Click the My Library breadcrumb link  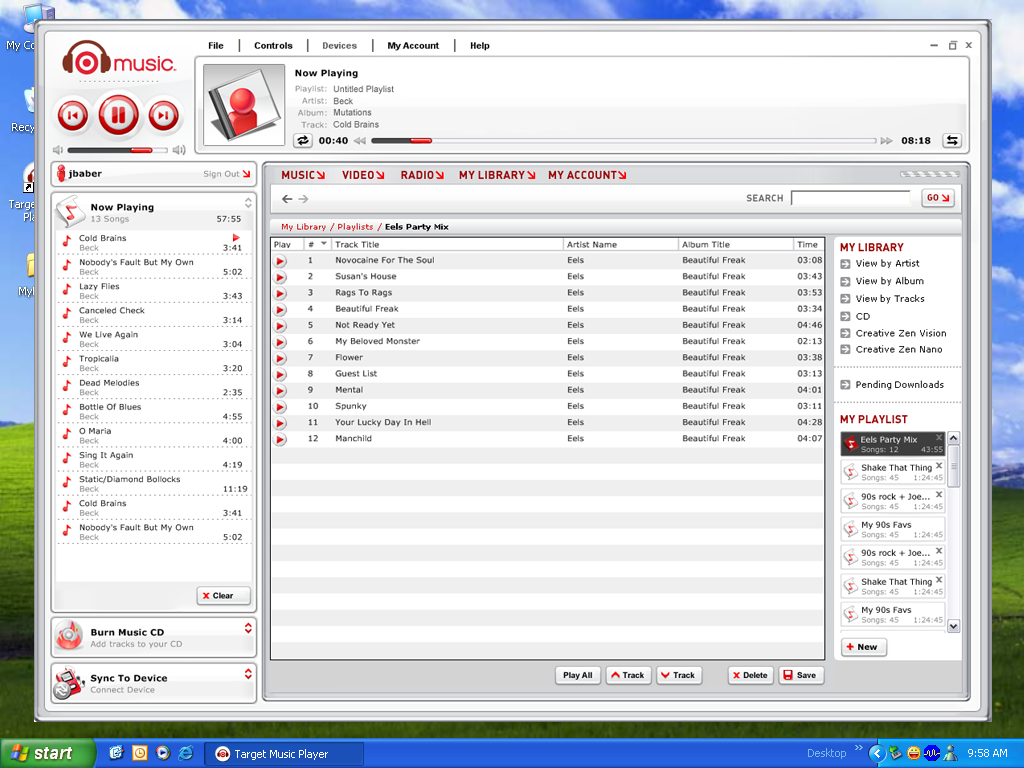click(x=304, y=227)
